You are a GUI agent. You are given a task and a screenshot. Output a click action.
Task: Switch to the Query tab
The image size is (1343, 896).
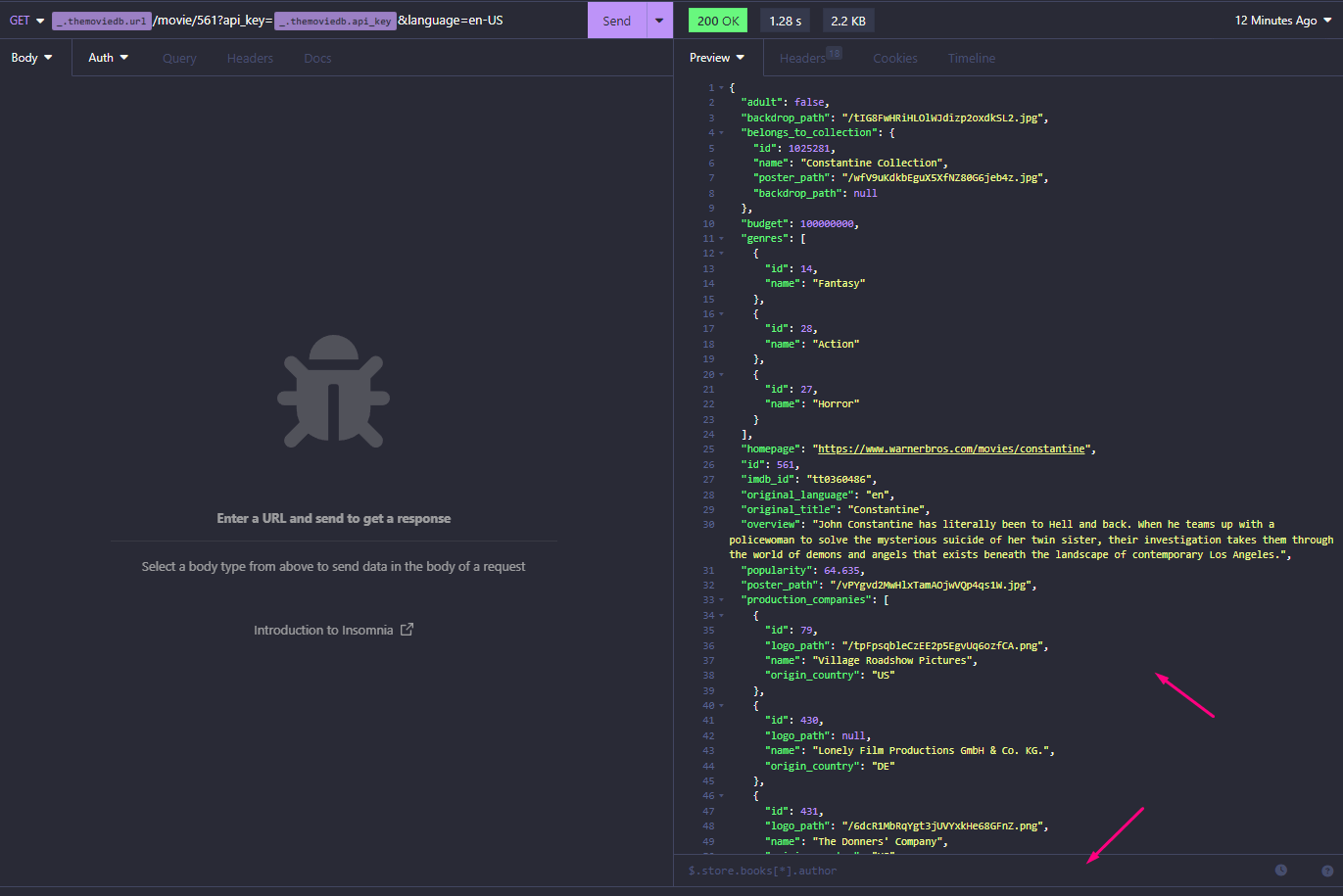179,58
